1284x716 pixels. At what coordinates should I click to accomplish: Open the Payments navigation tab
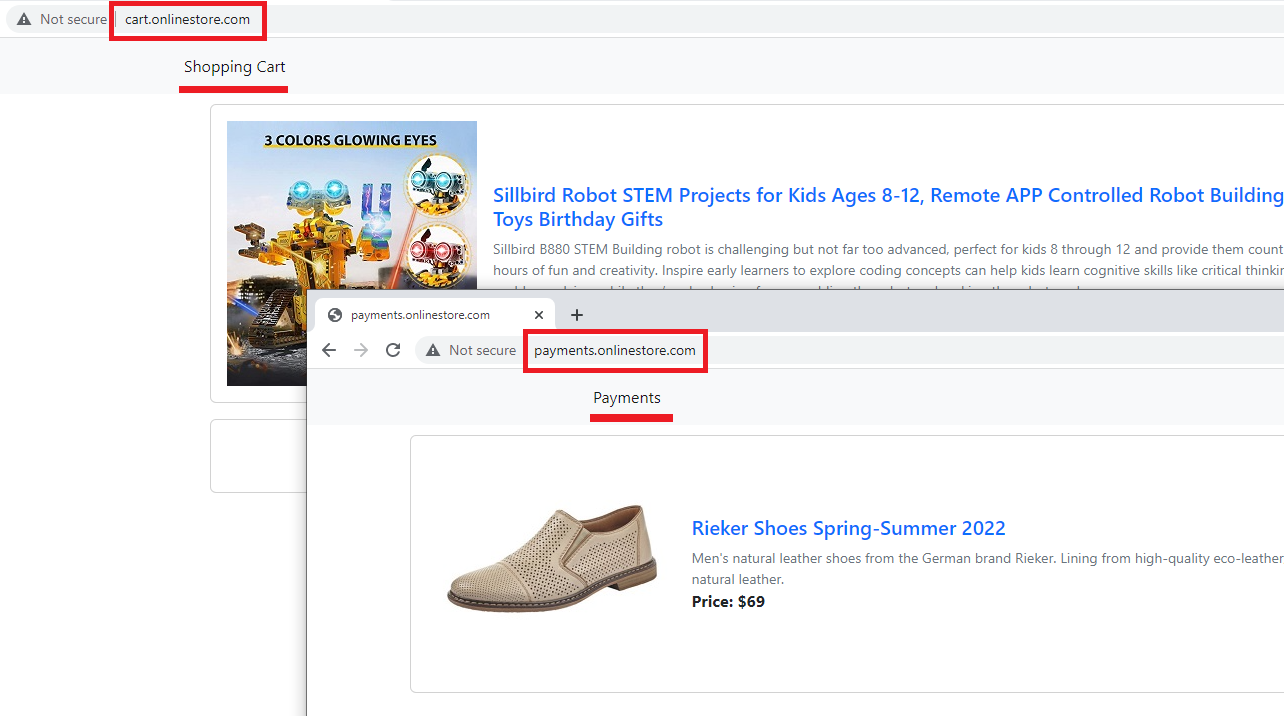click(627, 398)
